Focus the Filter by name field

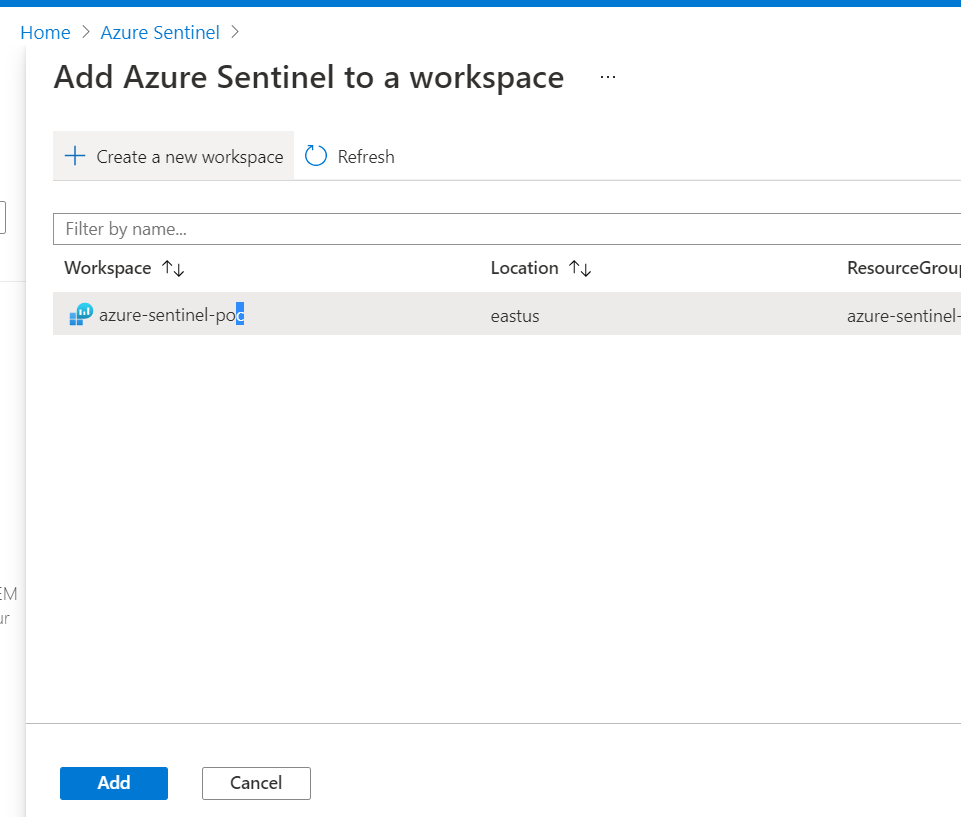click(x=500, y=229)
